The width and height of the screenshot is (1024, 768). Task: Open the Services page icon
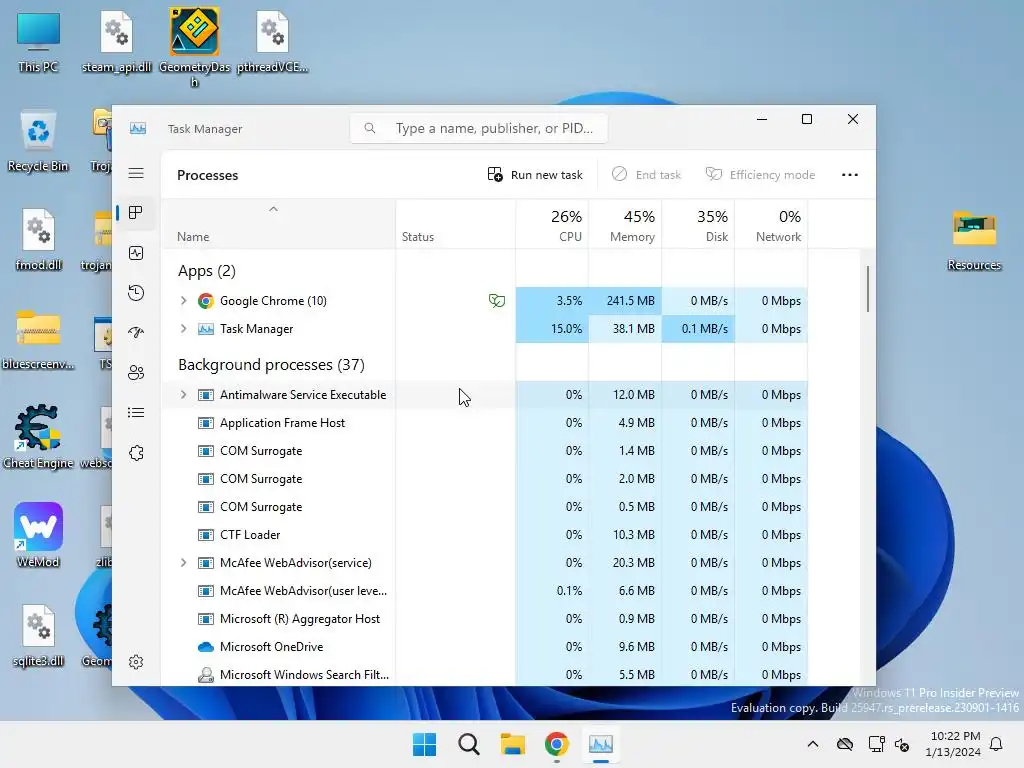coord(136,453)
